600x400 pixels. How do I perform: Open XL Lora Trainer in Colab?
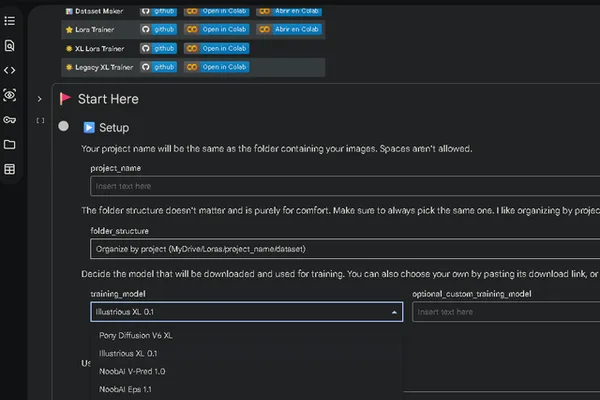217,49
